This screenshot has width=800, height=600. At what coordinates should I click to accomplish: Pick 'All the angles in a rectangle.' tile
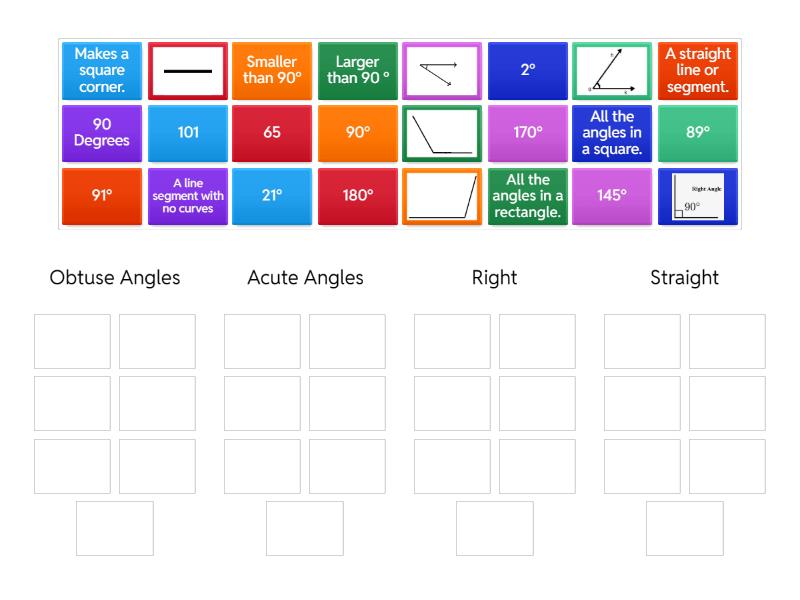tap(527, 196)
